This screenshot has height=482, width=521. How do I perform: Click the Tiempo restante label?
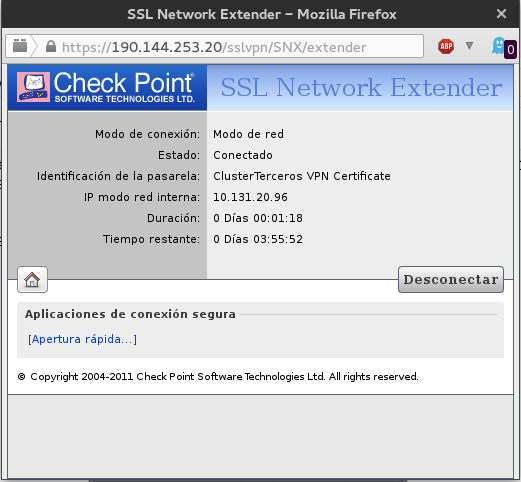[151, 239]
